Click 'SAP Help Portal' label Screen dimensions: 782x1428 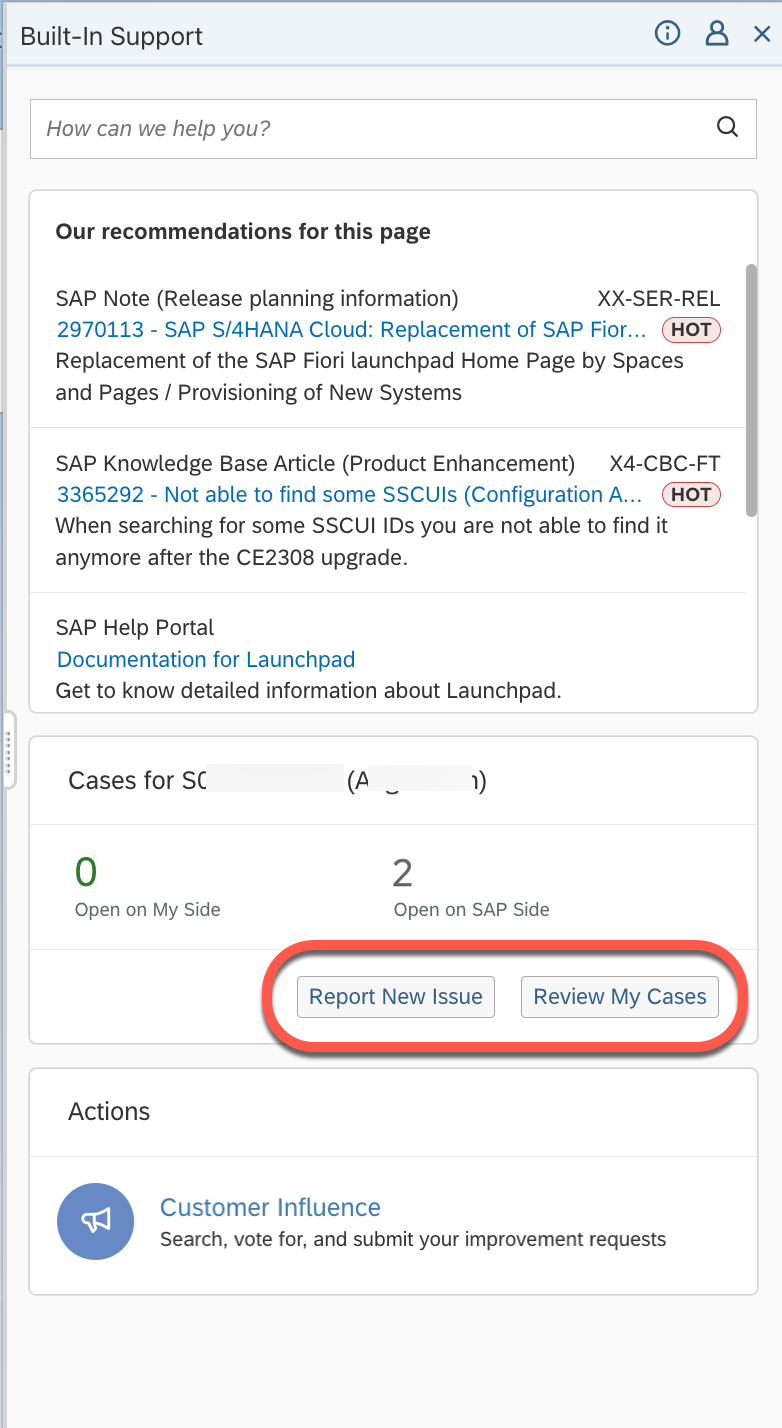tap(135, 628)
